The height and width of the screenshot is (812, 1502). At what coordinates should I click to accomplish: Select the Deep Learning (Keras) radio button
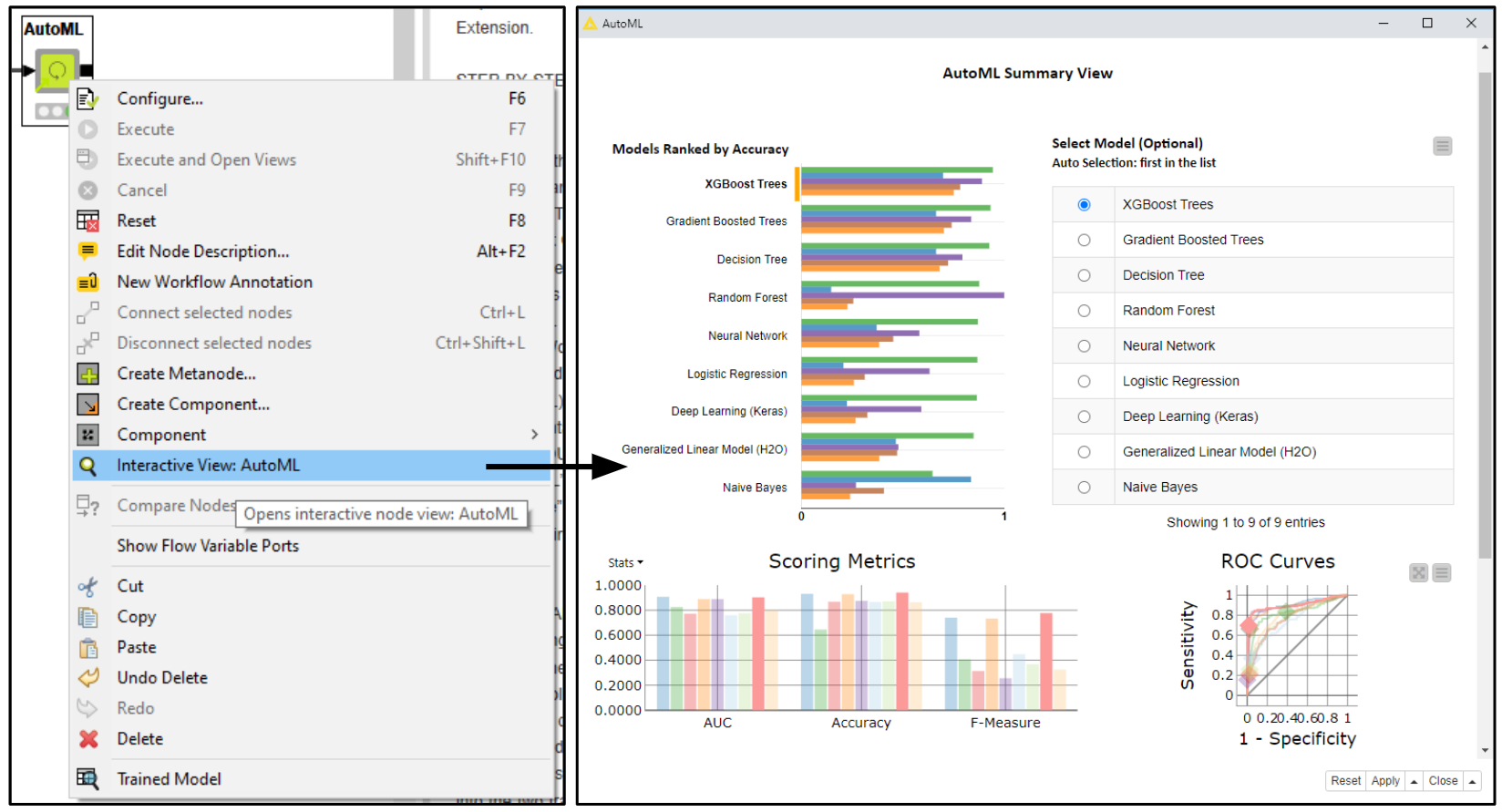pos(1084,416)
